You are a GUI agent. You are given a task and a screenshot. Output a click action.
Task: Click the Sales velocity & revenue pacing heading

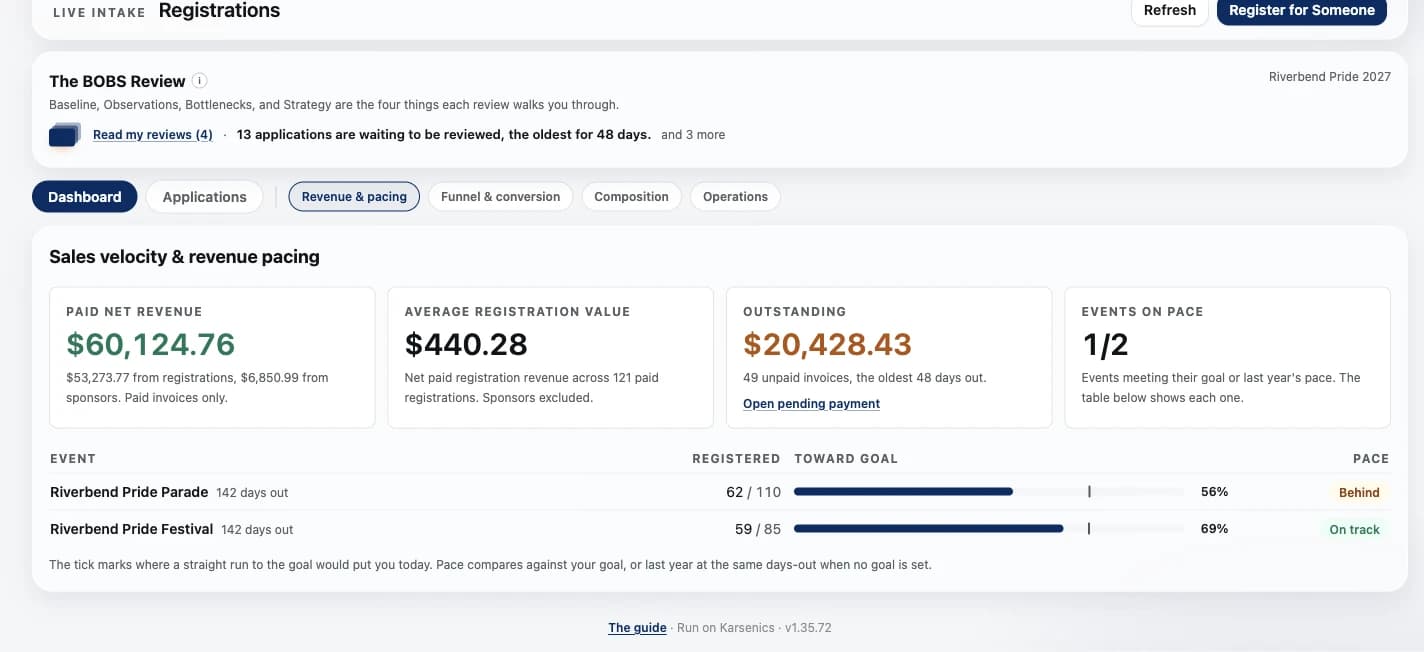pos(184,257)
